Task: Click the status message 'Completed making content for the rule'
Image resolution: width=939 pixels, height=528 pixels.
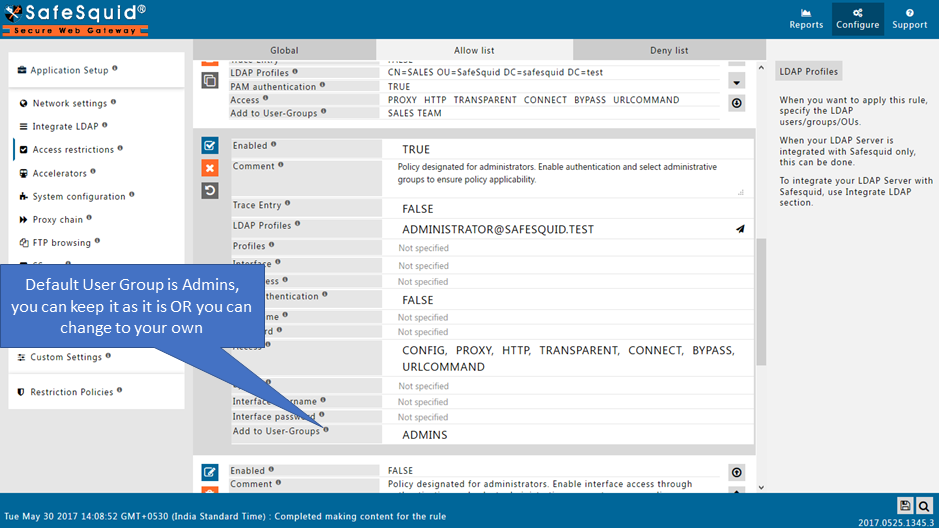Action: (360, 516)
